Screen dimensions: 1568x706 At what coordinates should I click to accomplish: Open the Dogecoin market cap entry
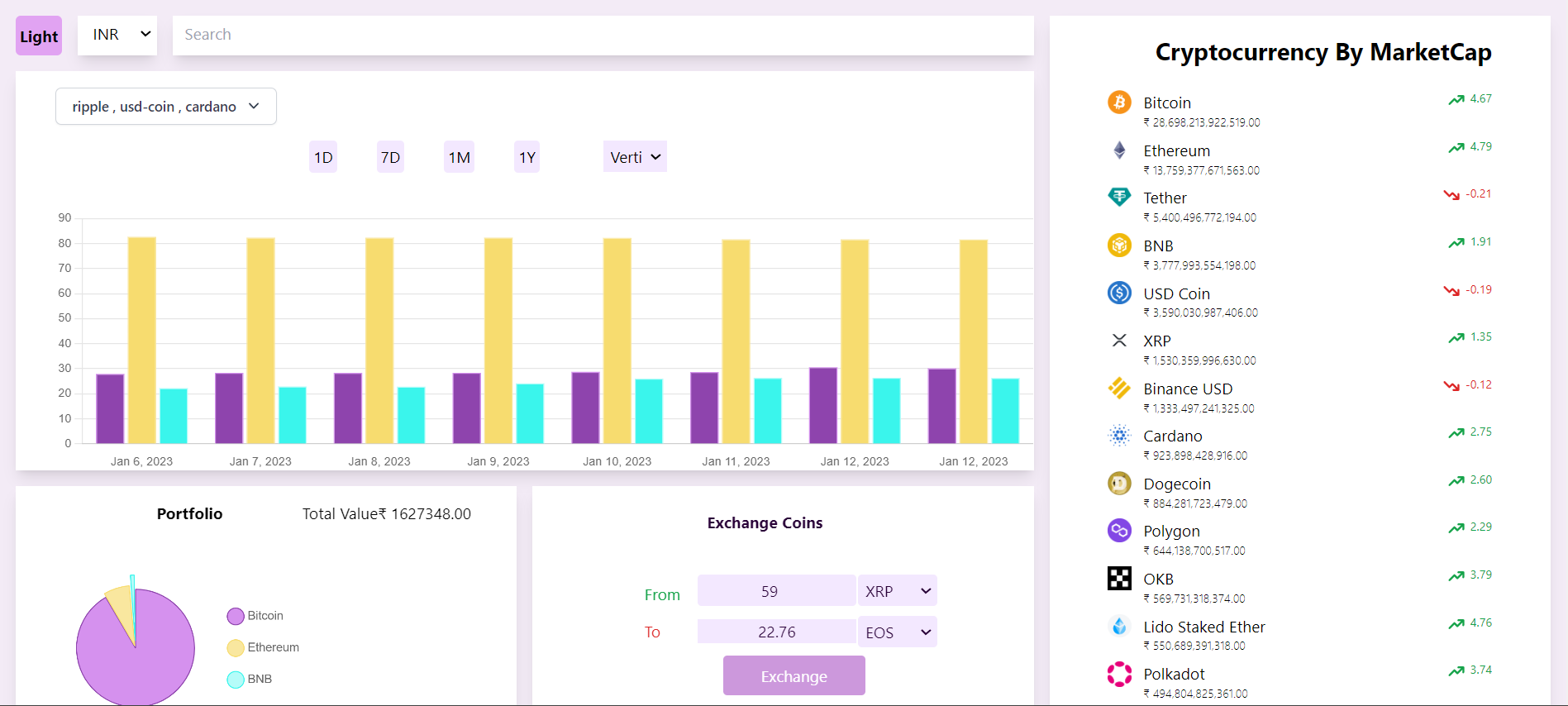(x=1299, y=492)
